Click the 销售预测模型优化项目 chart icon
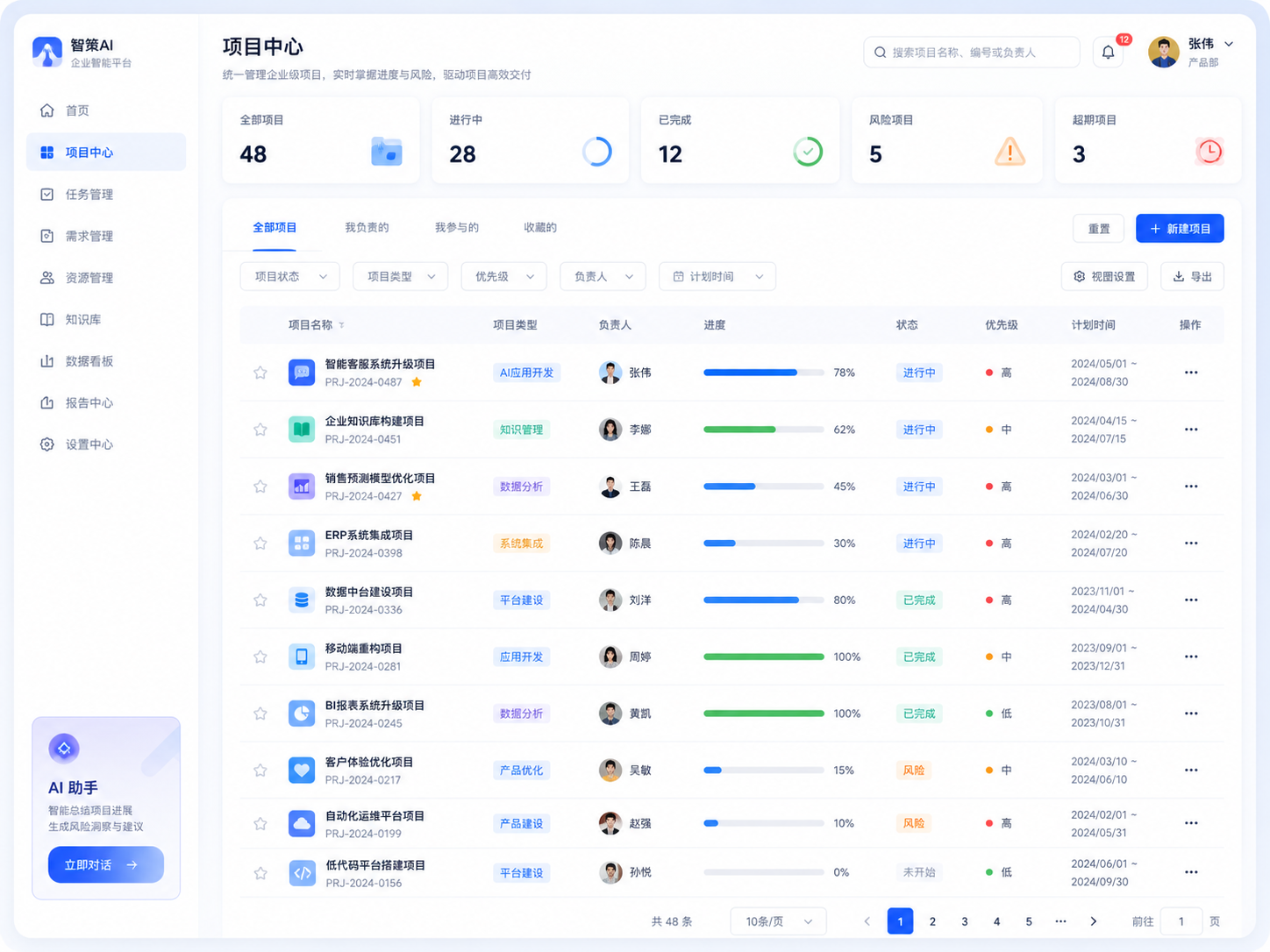Viewport: 1270px width, 952px height. click(302, 487)
